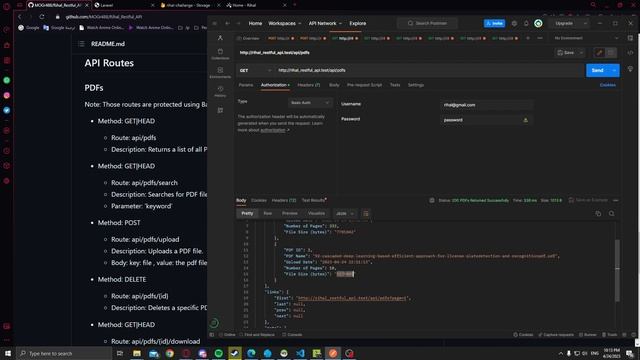This screenshot has height=360, width=640.
Task: Reload the GitHub page in browser
Action: 42,17
